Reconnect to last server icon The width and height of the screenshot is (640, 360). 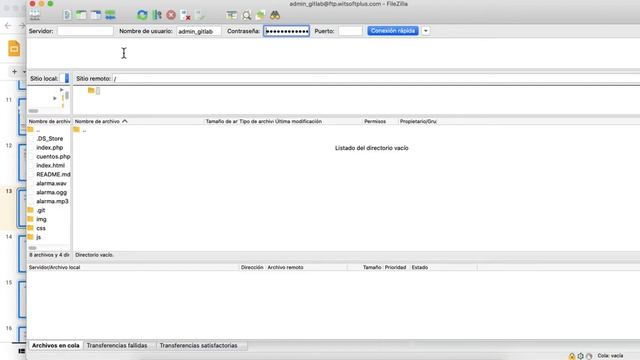pos(200,15)
